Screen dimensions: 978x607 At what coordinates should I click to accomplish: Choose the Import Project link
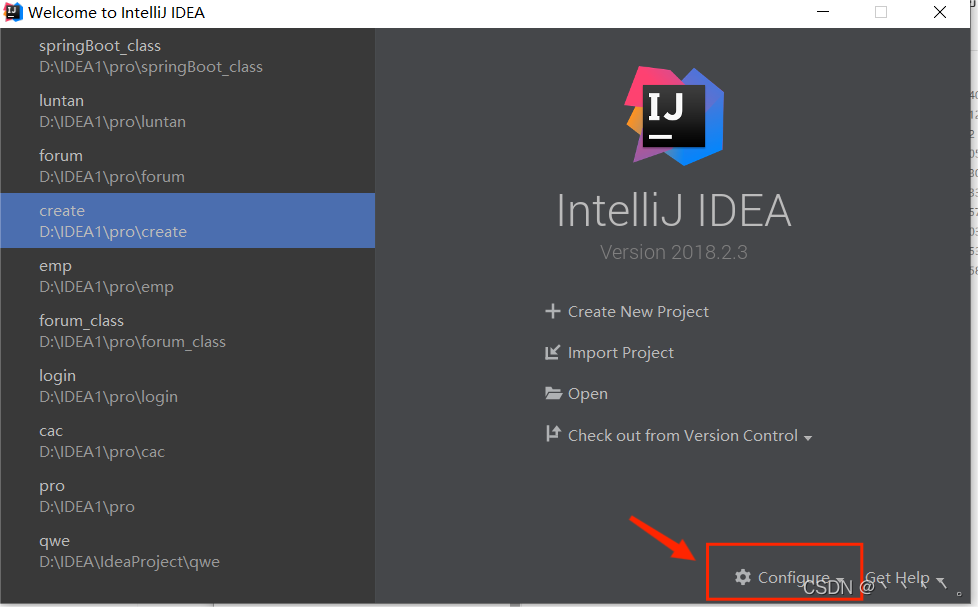click(x=621, y=352)
